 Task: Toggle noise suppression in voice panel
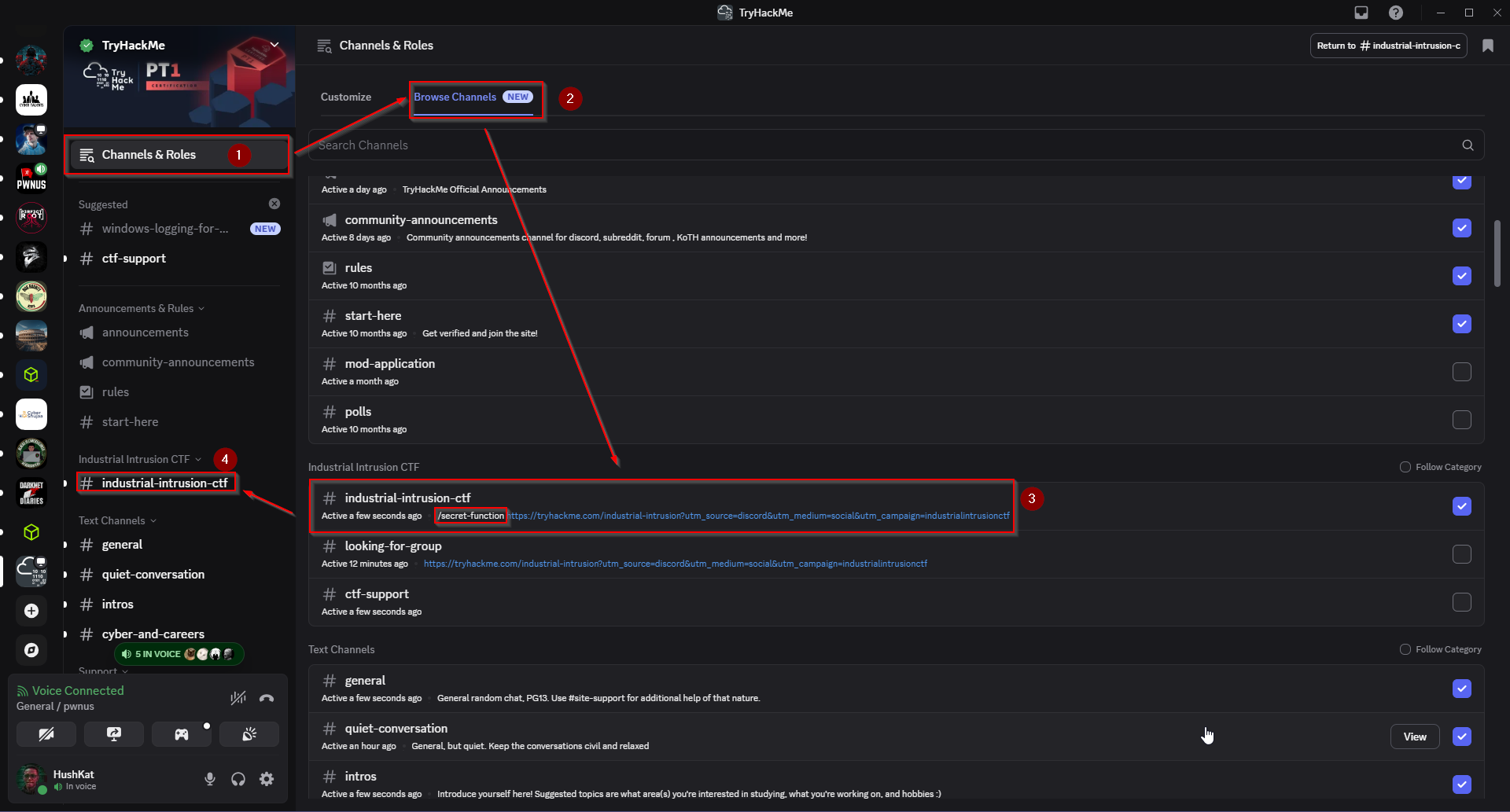point(238,698)
